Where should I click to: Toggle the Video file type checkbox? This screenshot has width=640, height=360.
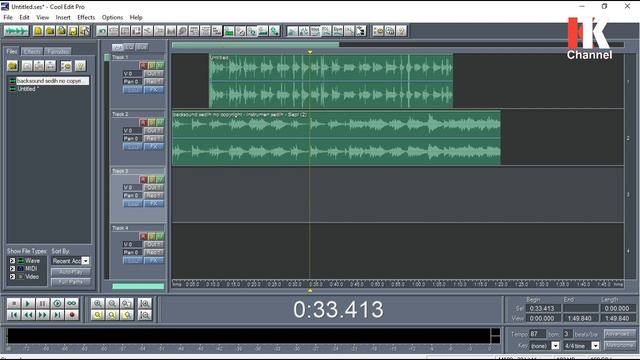tap(12, 277)
